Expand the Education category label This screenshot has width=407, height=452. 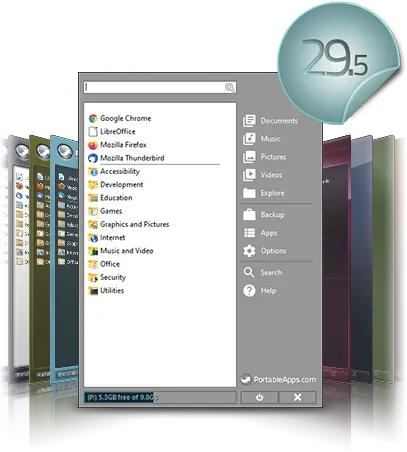(116, 198)
